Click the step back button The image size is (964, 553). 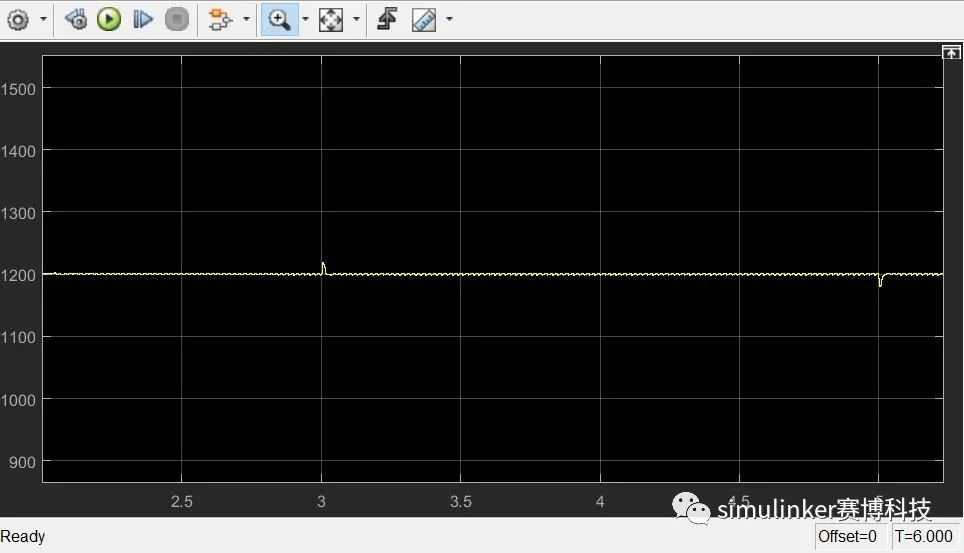76,20
